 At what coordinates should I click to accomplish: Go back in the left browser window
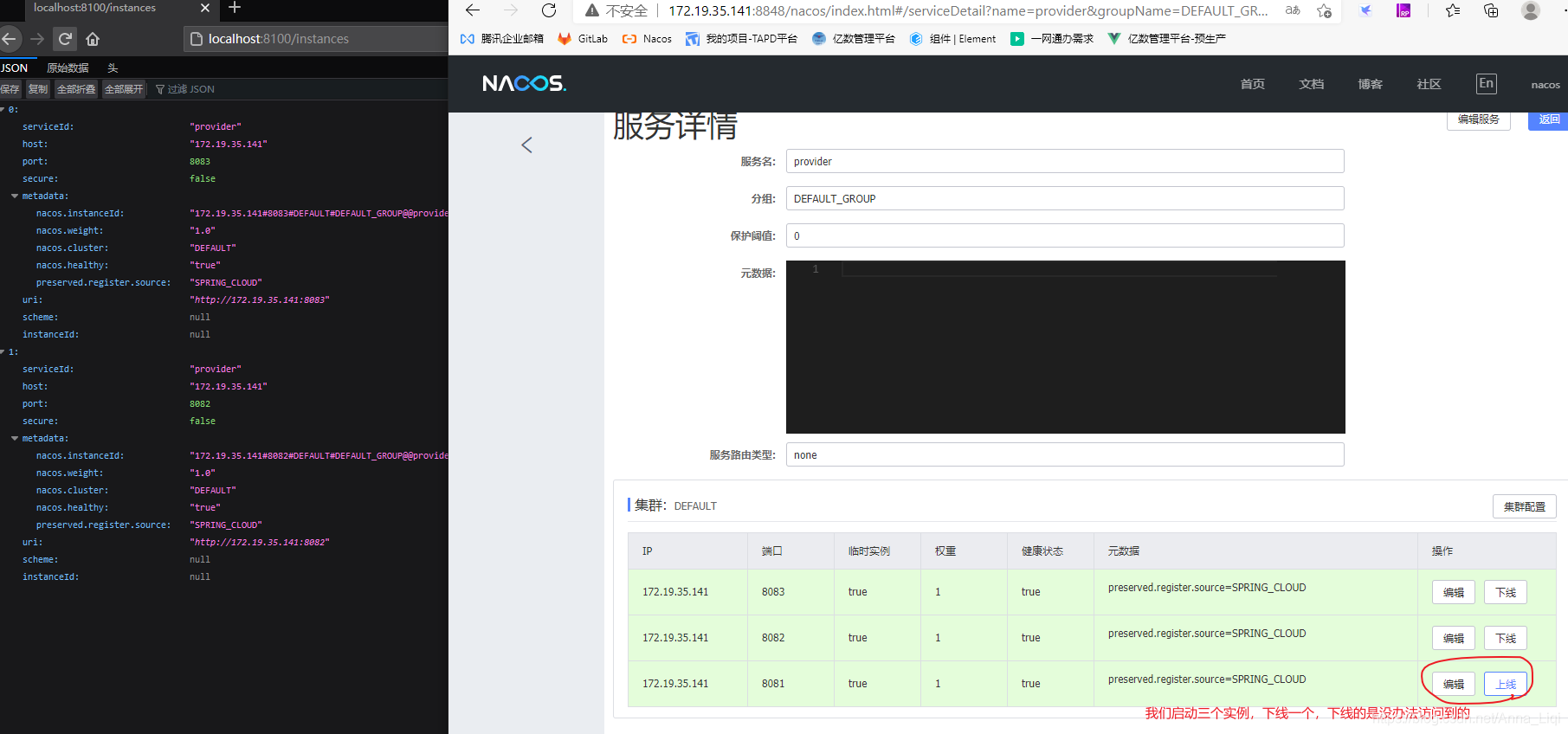tap(10, 39)
